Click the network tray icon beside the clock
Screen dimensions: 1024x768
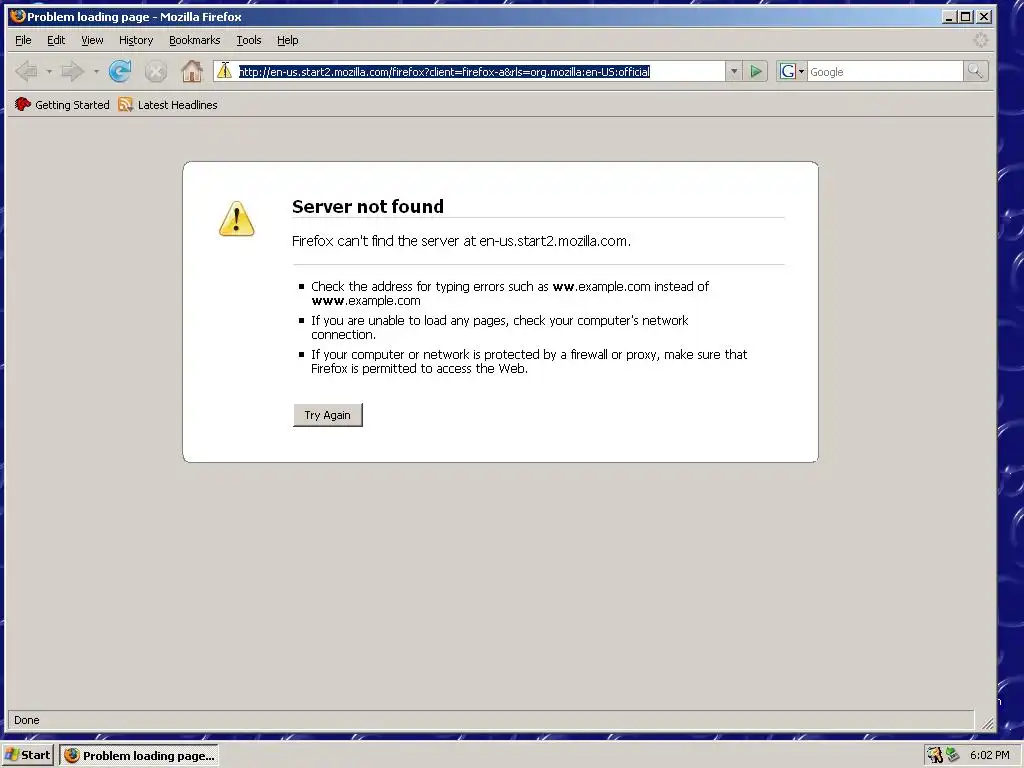click(952, 755)
